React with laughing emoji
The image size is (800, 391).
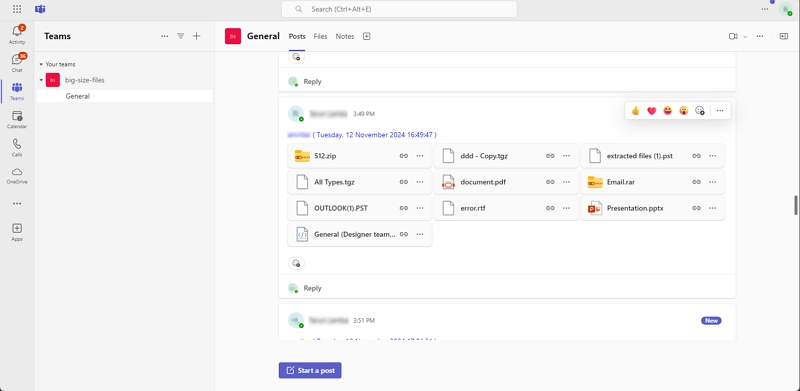(x=667, y=111)
